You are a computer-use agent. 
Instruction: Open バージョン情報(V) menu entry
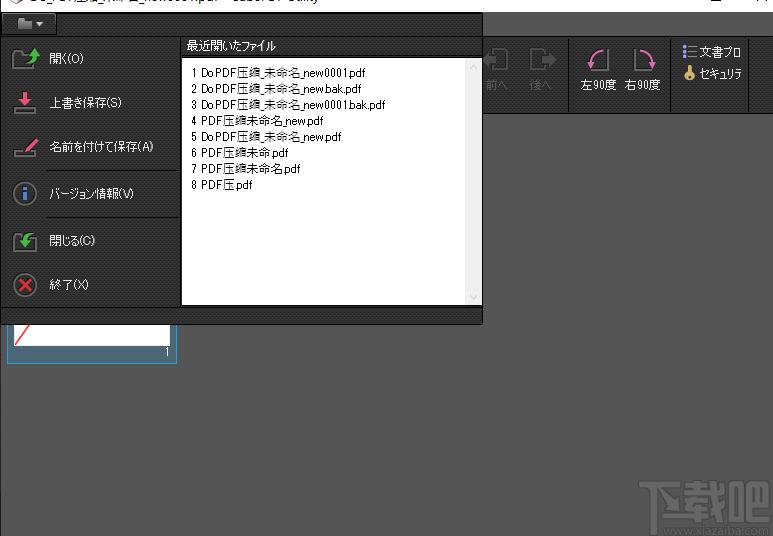coord(91,193)
